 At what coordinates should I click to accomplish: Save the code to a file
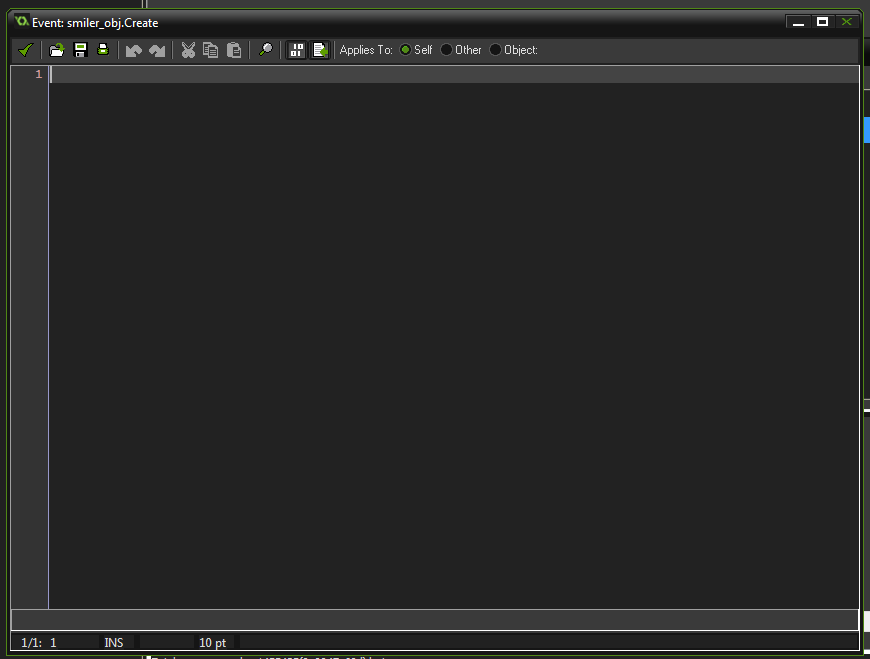(x=80, y=50)
